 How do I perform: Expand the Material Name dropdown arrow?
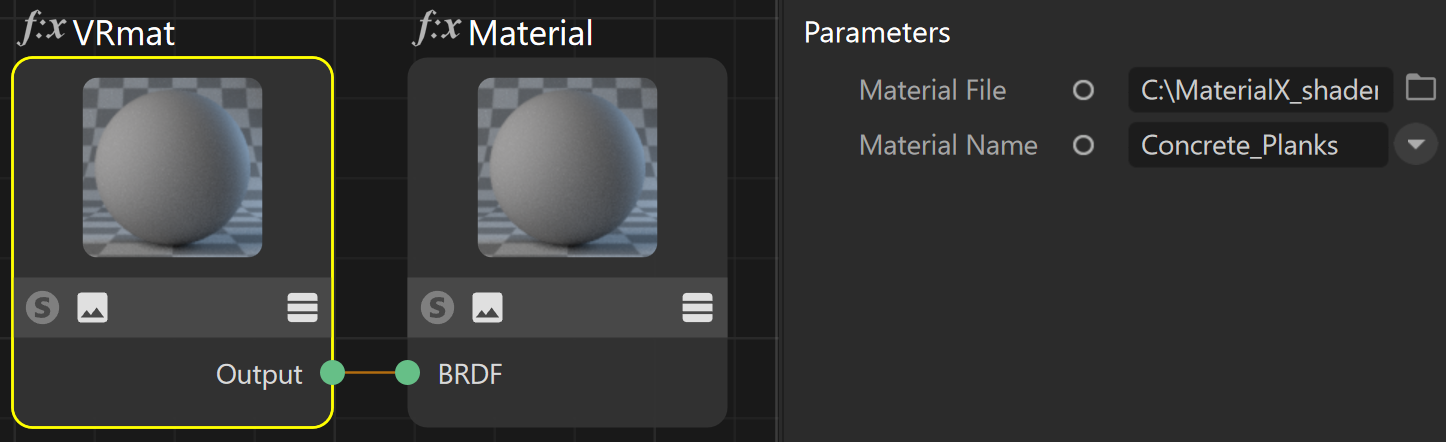tap(1415, 145)
